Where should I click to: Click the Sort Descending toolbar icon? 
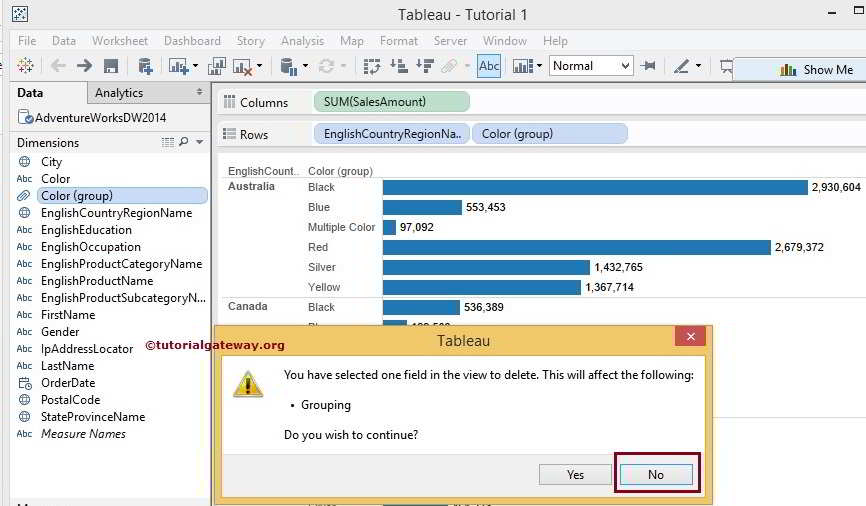coord(425,66)
